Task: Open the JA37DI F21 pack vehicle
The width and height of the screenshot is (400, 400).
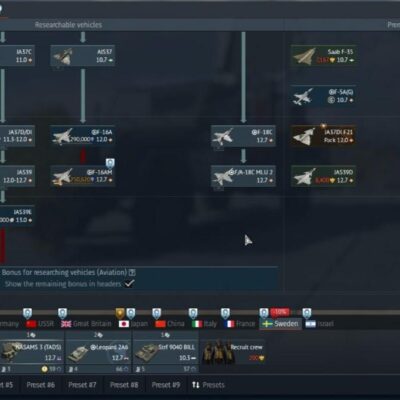Action: [x=323, y=135]
